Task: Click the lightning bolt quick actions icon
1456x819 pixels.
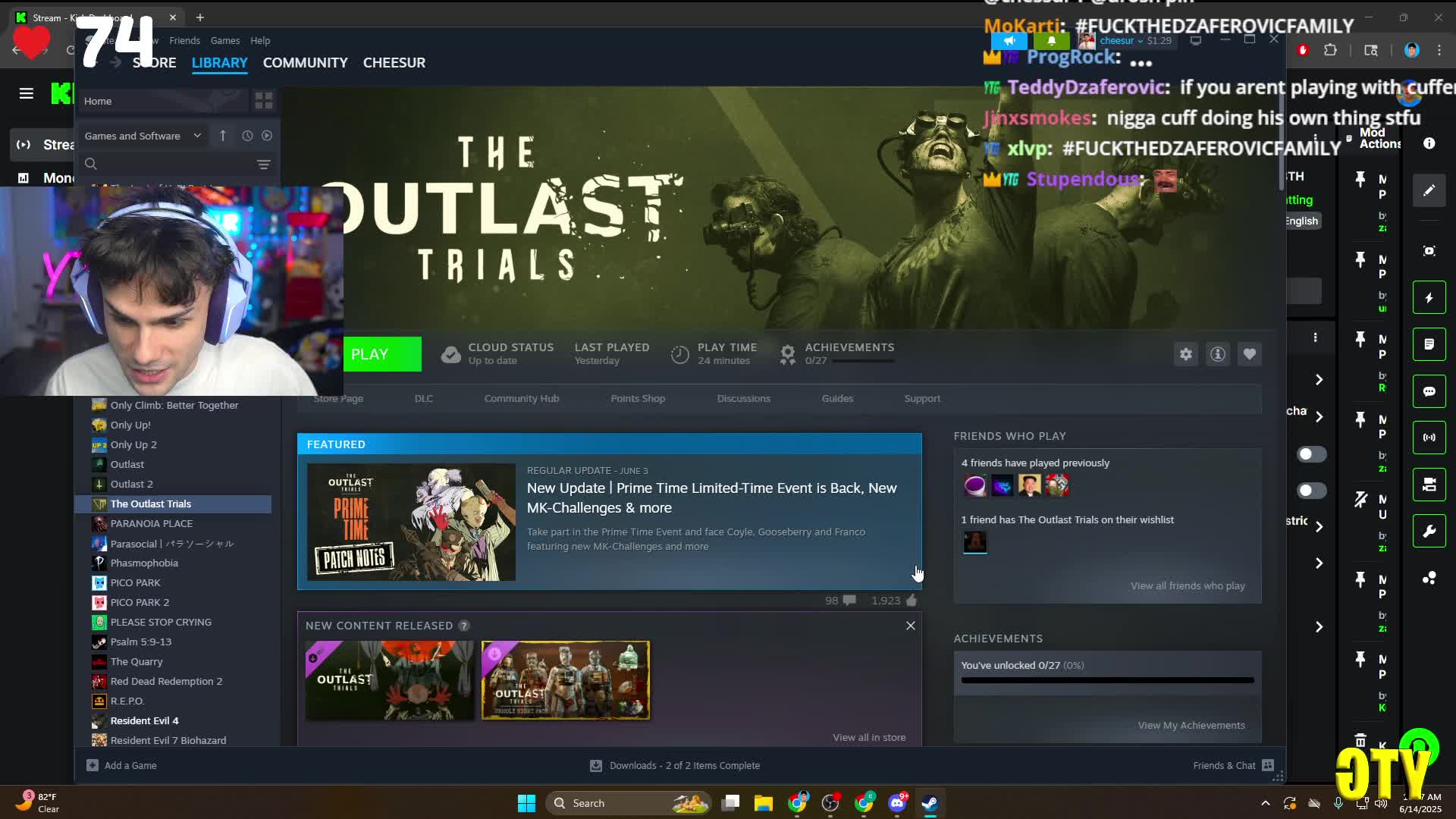Action: [1429, 298]
